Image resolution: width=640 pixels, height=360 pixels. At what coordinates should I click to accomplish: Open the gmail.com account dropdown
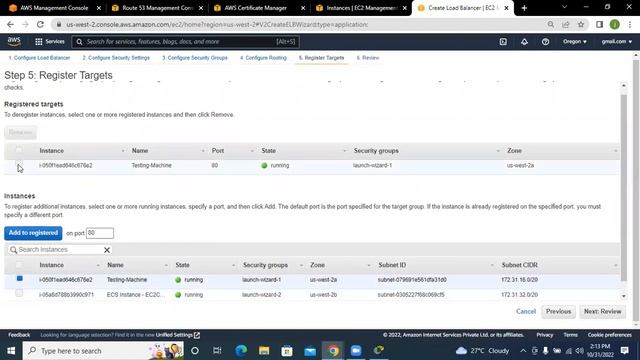click(616, 42)
